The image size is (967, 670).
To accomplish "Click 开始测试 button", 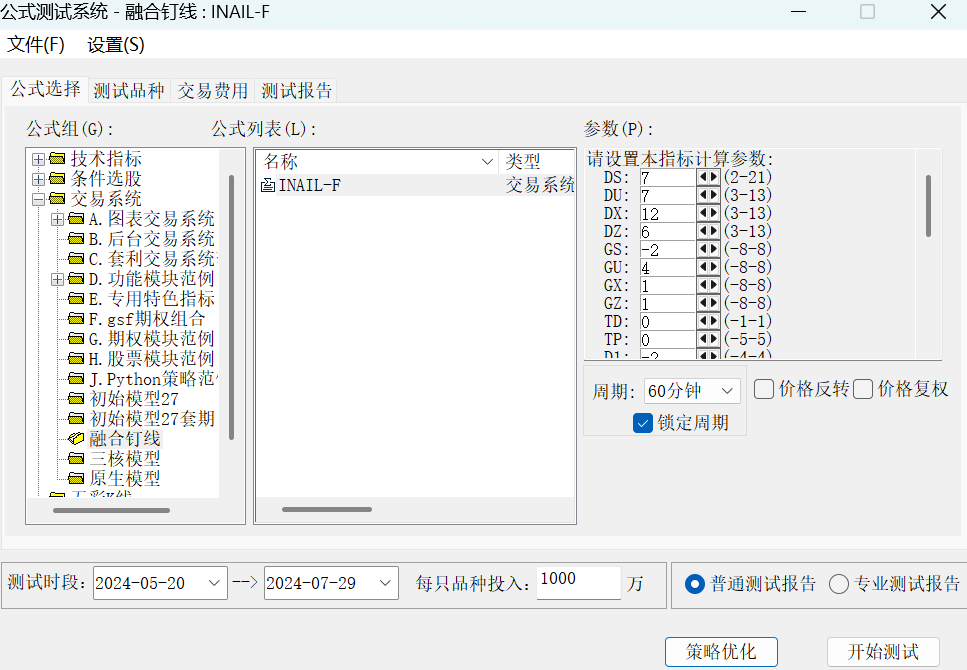I will [x=883, y=651].
